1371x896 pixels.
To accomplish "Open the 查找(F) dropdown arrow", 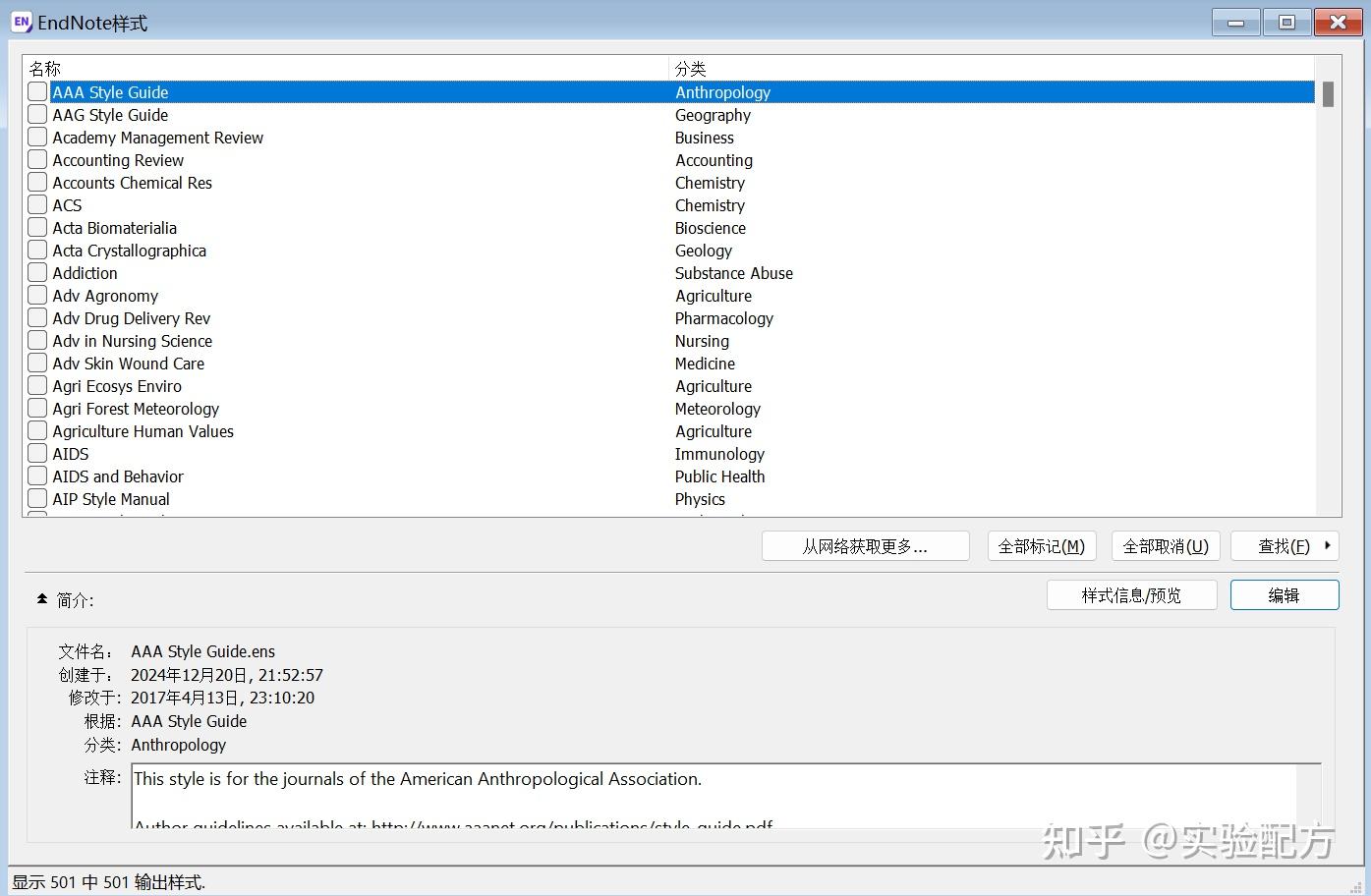I will tap(1329, 545).
